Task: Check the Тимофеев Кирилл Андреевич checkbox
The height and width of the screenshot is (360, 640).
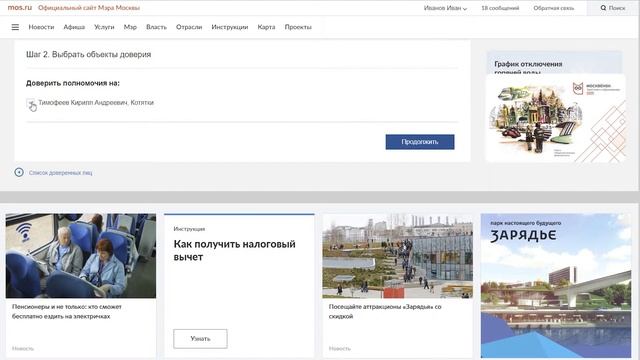Action: pyautogui.click(x=30, y=103)
